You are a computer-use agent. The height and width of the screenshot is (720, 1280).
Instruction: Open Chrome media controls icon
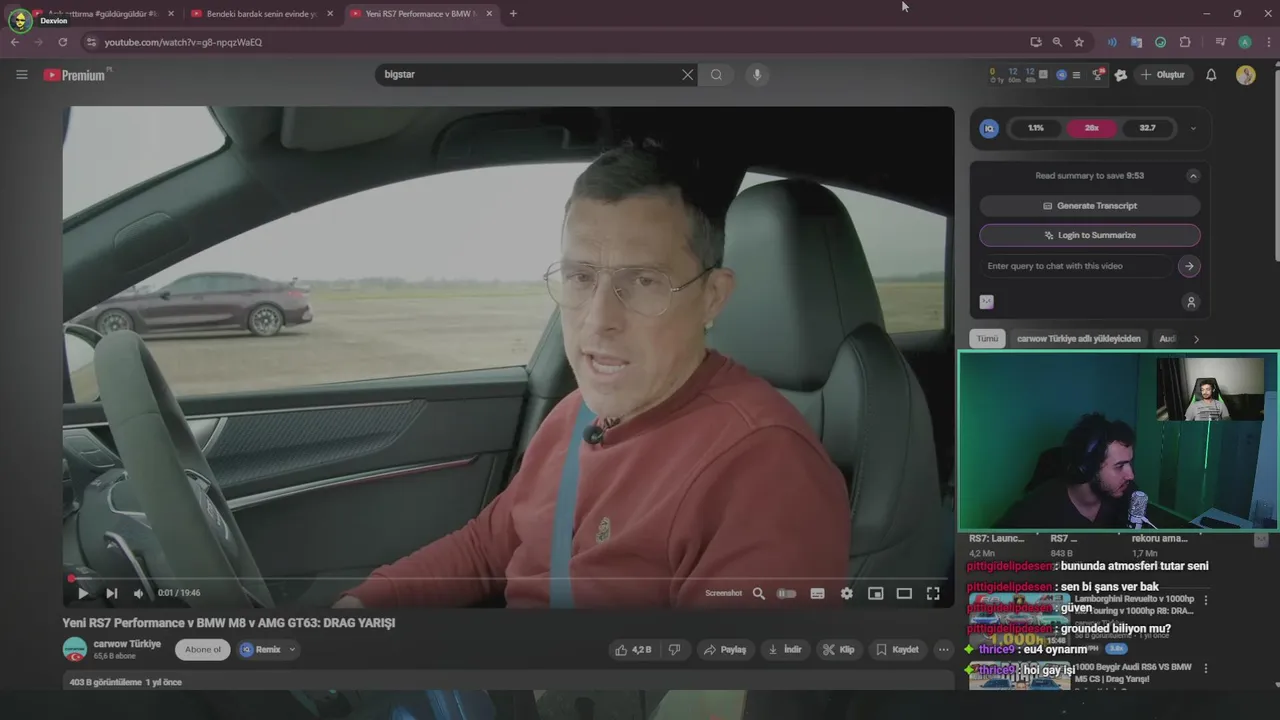1220,42
